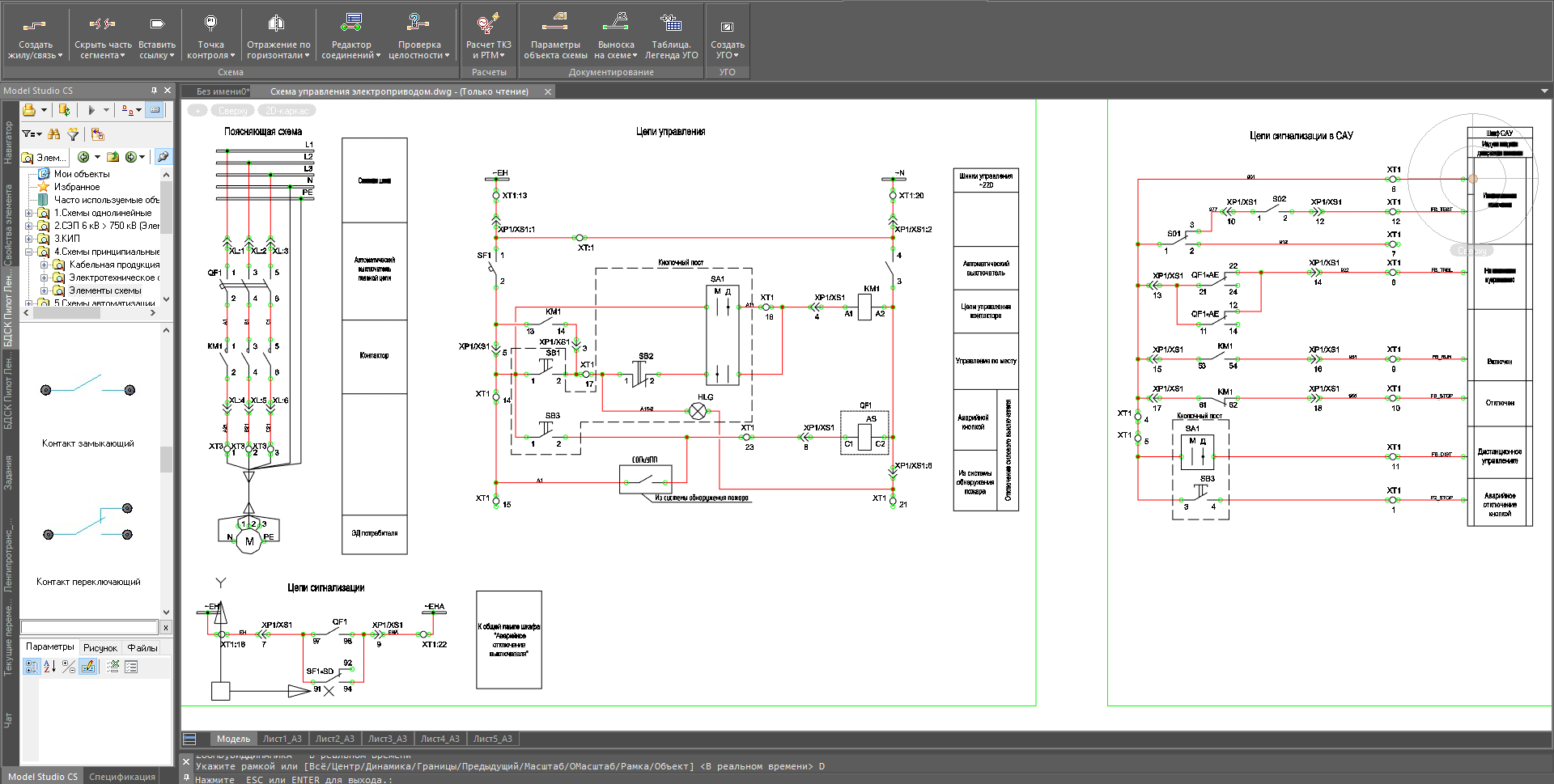Switch to 'Лист1_A3' layout tab
1554x784 pixels.
point(282,739)
